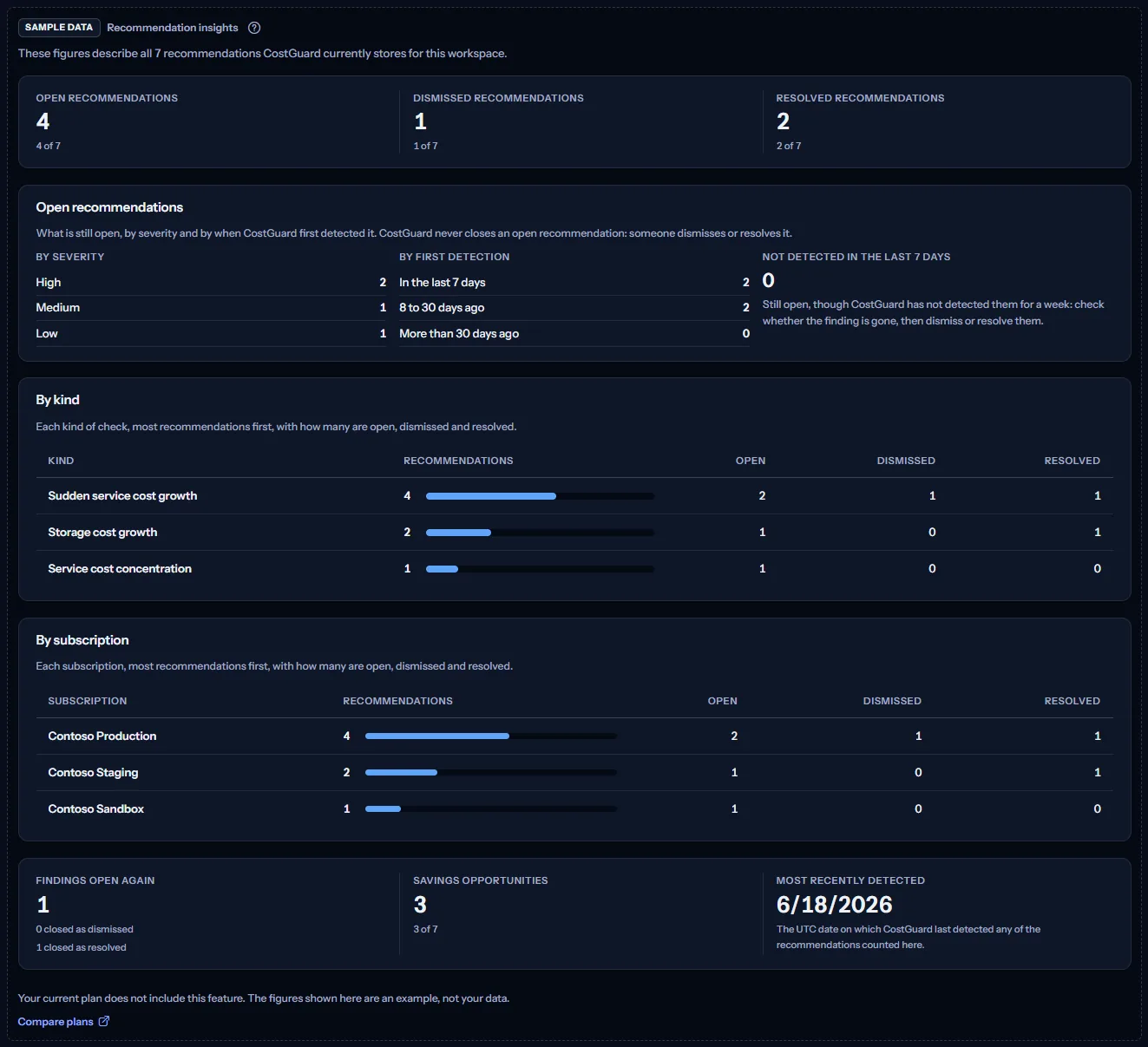Image resolution: width=1148 pixels, height=1047 pixels.
Task: Click the FINDINGS OPEN AGAIN card title
Action: pyautogui.click(x=95, y=880)
